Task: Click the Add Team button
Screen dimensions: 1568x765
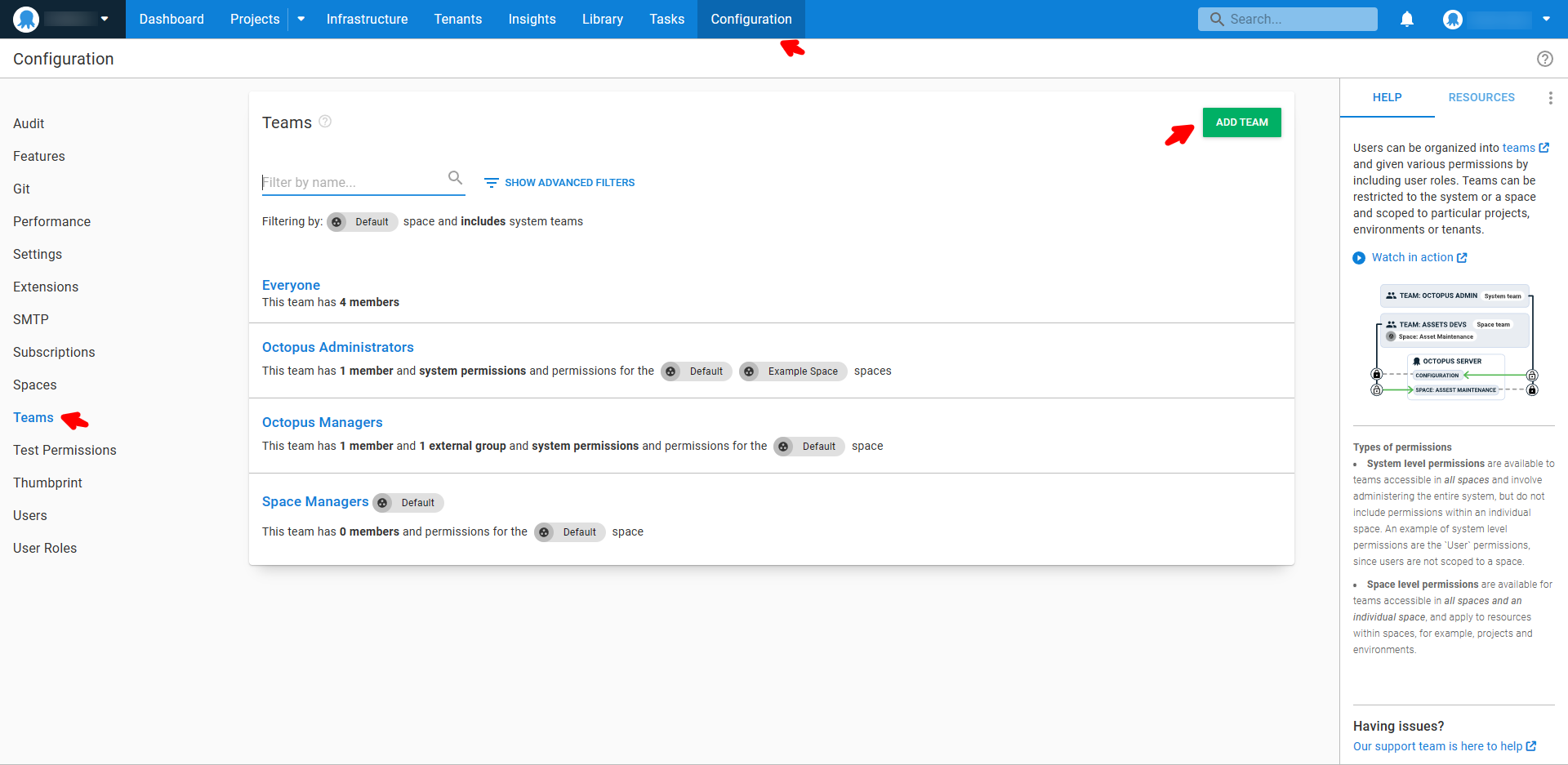Action: (x=1242, y=122)
